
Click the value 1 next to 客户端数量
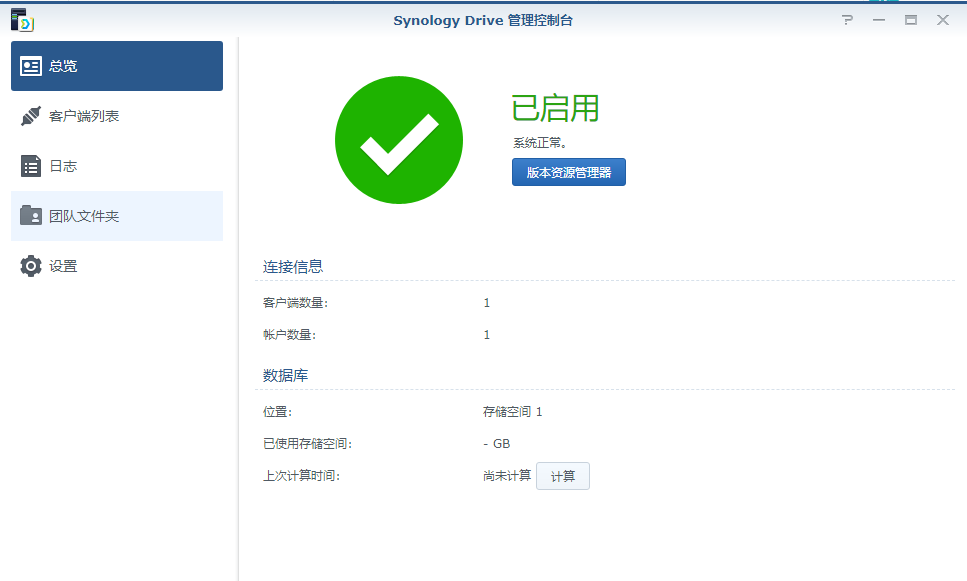coord(487,303)
